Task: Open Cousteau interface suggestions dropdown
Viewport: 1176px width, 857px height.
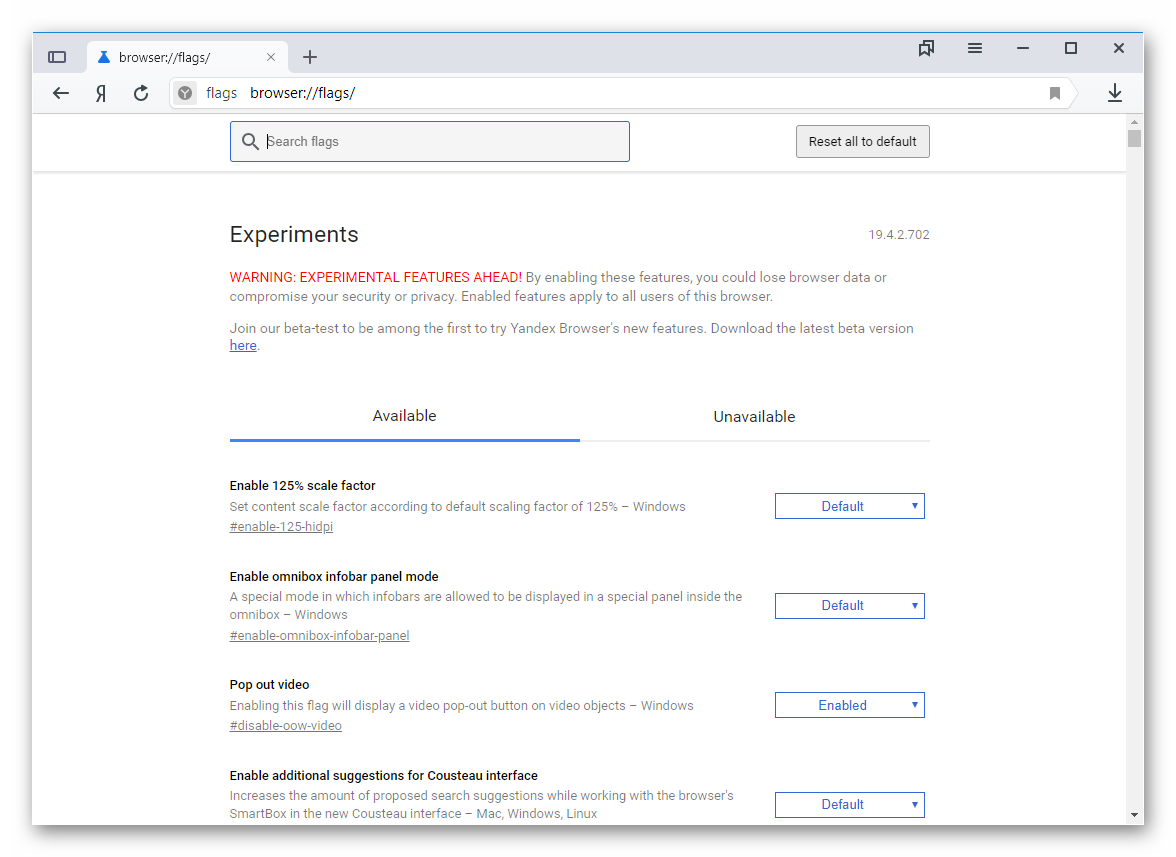Action: (x=849, y=804)
